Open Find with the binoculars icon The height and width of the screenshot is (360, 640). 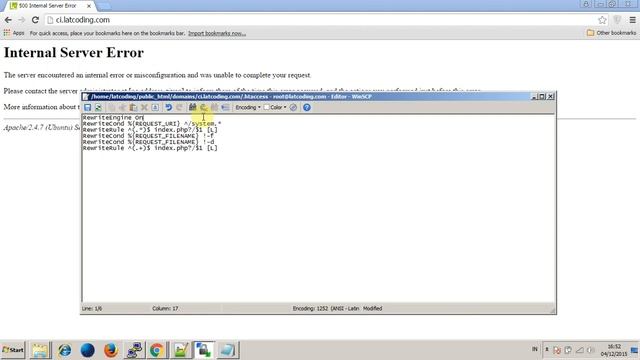192,107
